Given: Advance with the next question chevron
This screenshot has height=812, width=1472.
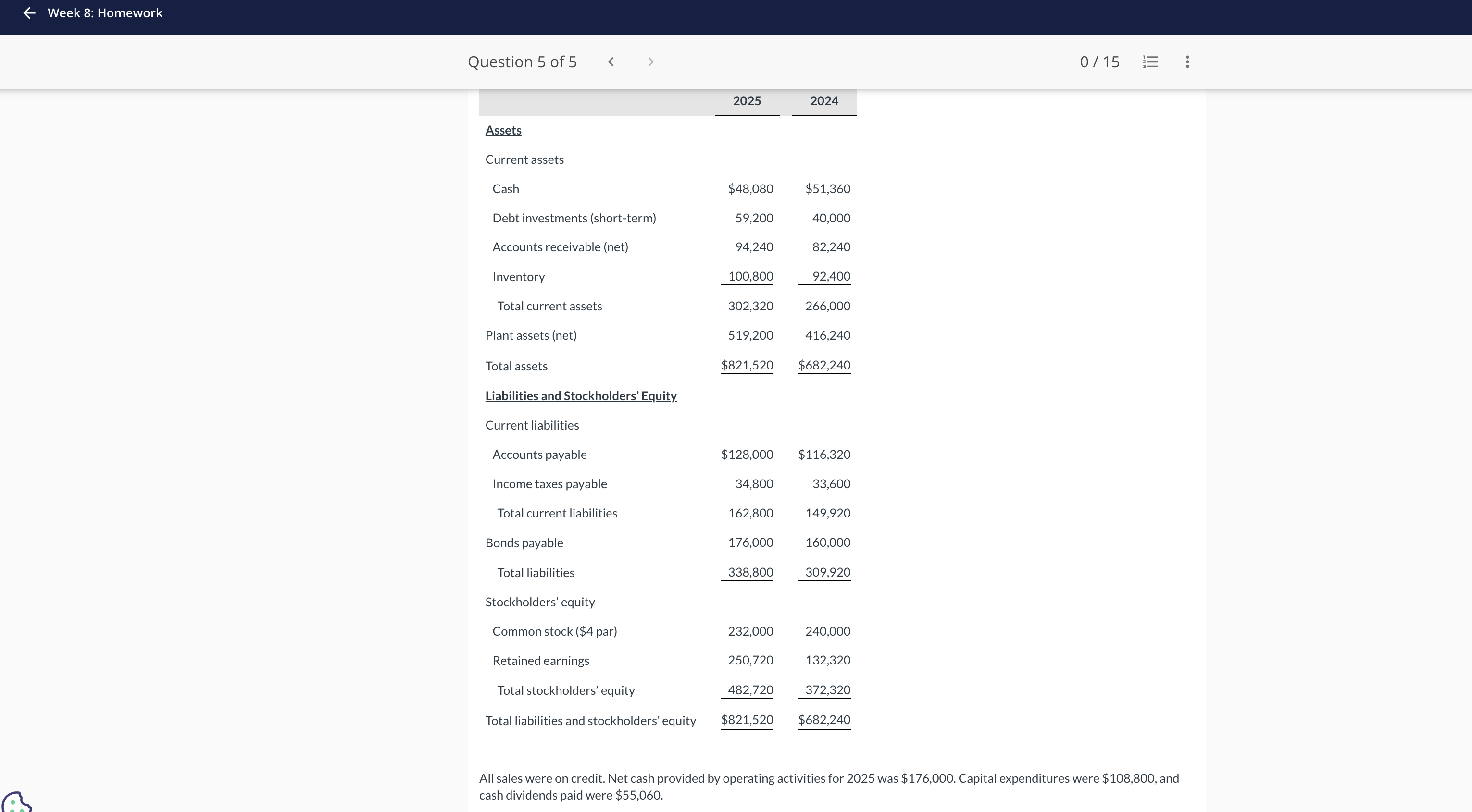Looking at the screenshot, I should (x=650, y=62).
